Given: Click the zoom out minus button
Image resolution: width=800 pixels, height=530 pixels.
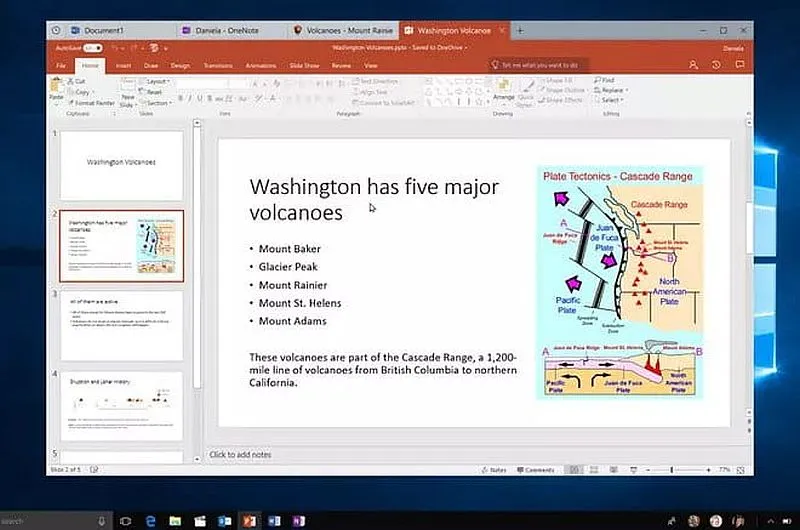Looking at the screenshot, I should point(647,470).
